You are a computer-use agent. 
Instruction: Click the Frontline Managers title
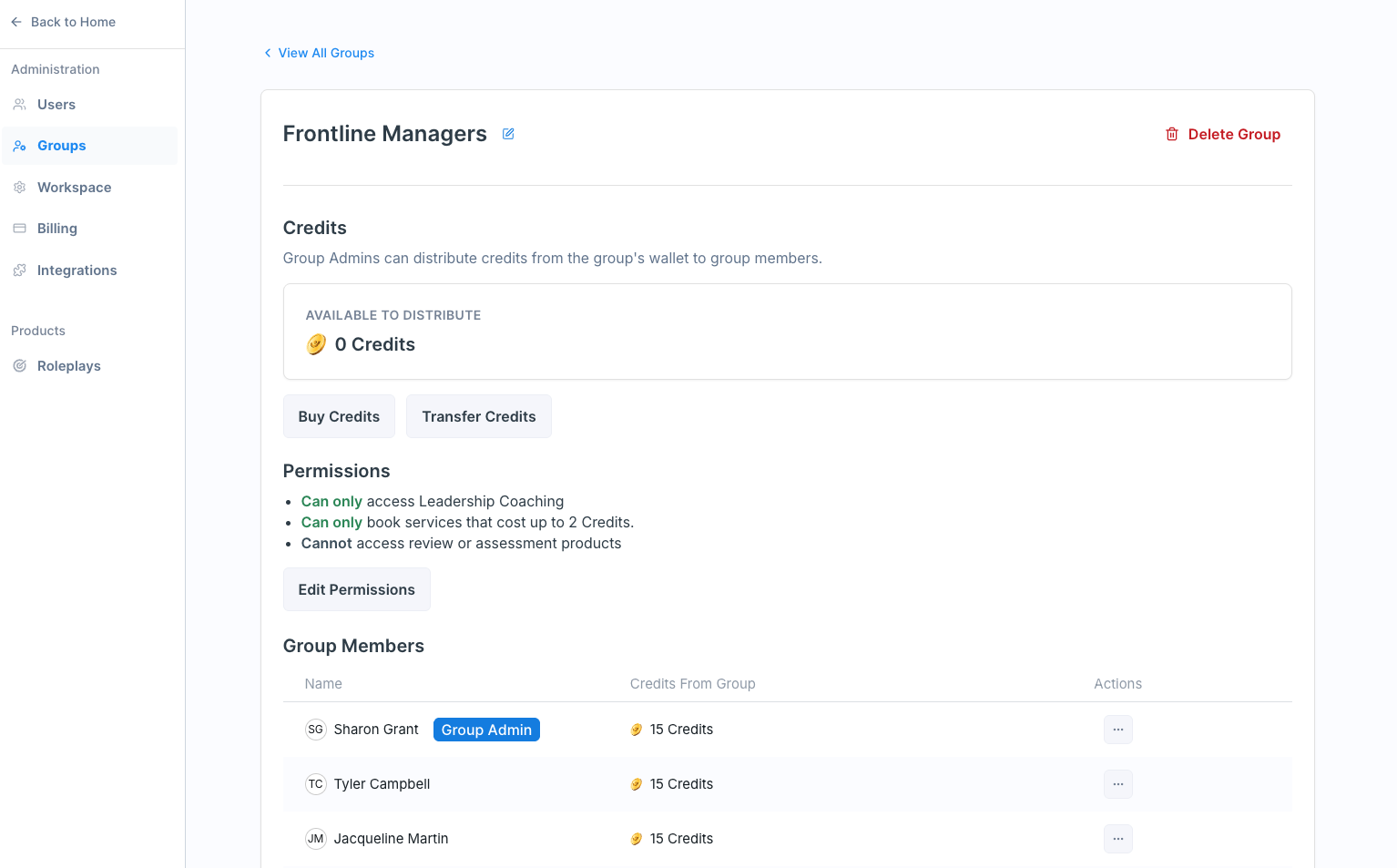[x=385, y=134]
